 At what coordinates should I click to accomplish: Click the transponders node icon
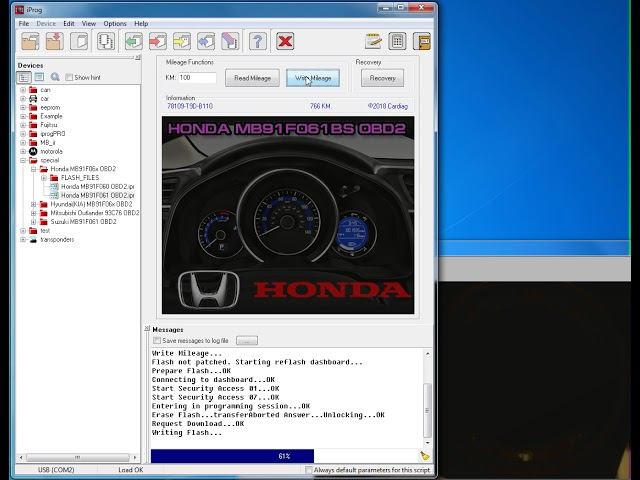point(33,240)
